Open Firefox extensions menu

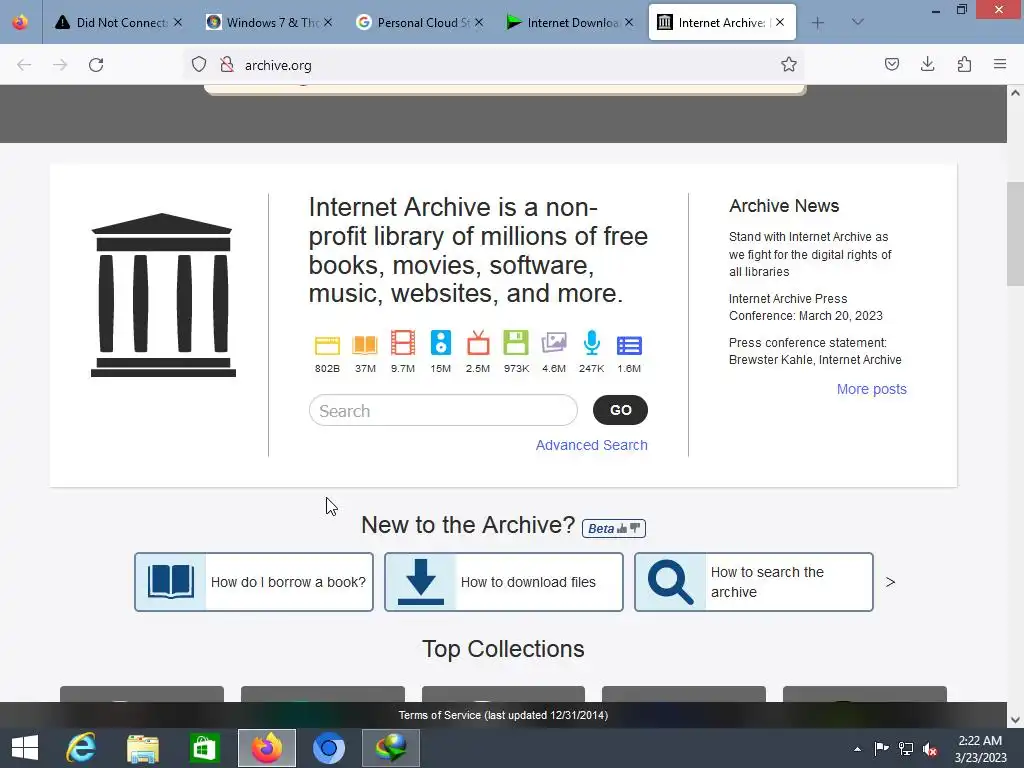[964, 65]
